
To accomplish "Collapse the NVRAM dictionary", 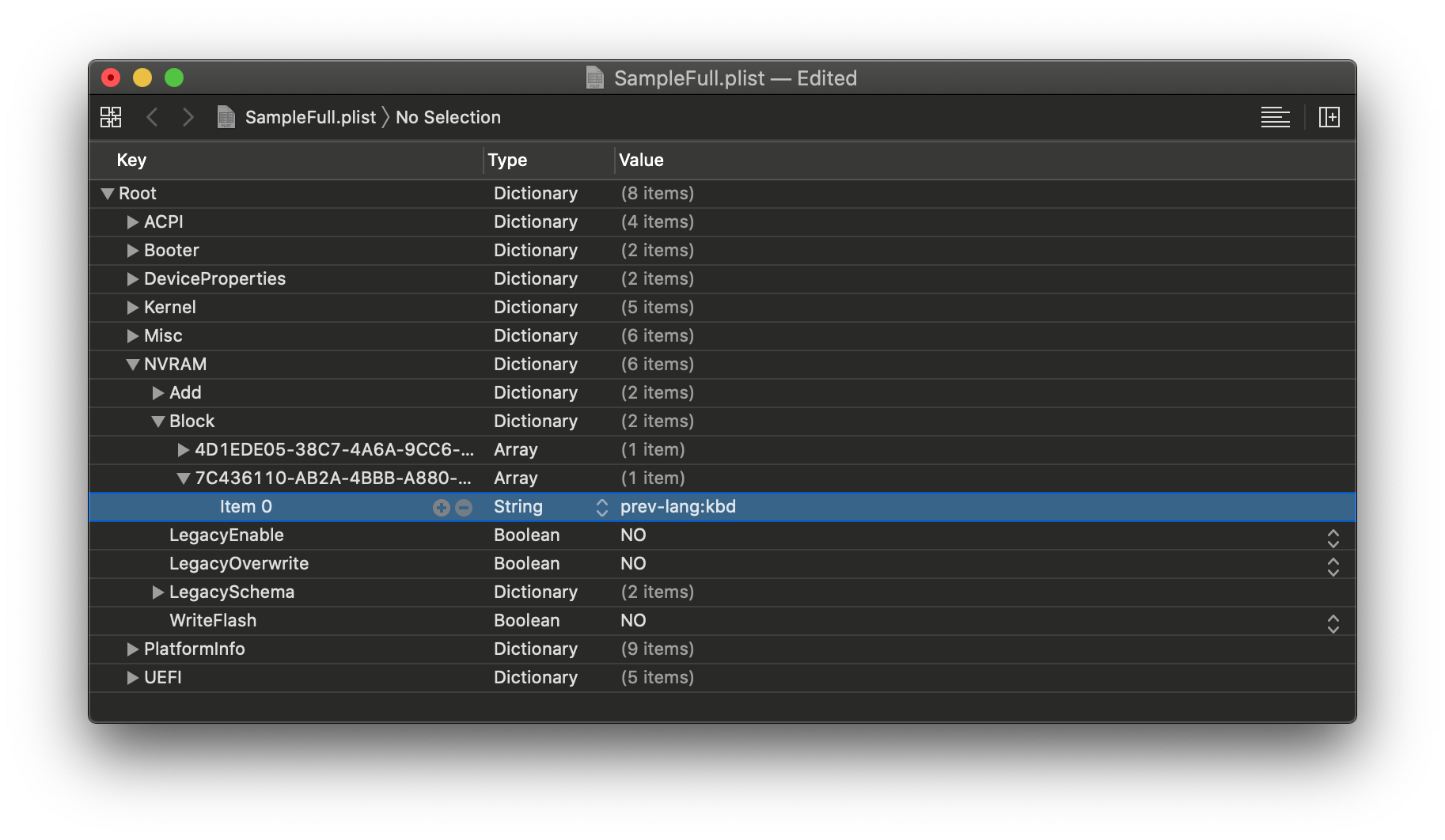I will 133,365.
